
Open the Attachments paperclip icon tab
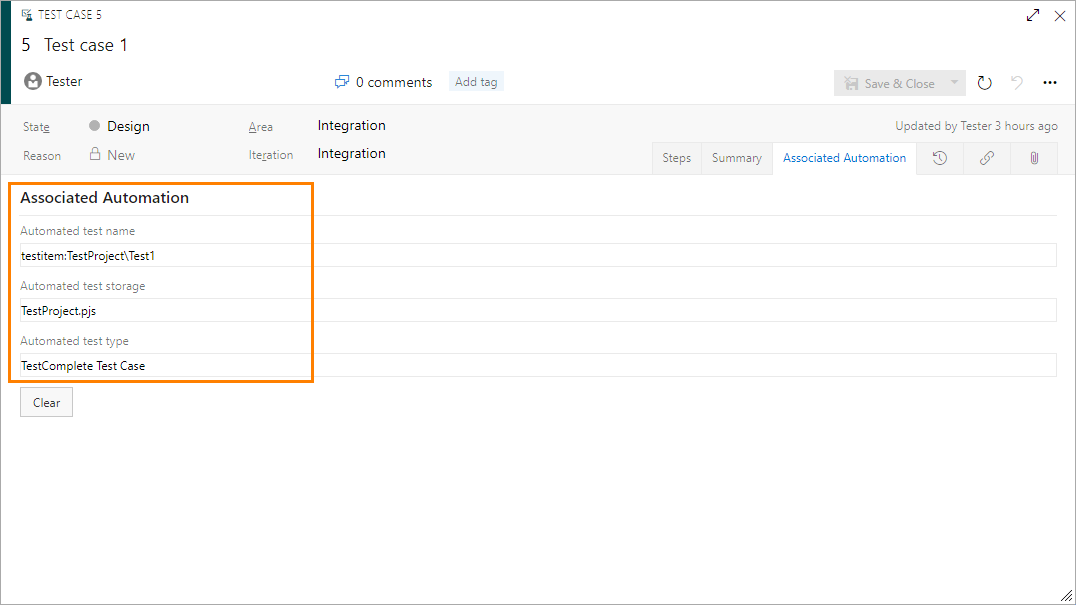point(1034,158)
